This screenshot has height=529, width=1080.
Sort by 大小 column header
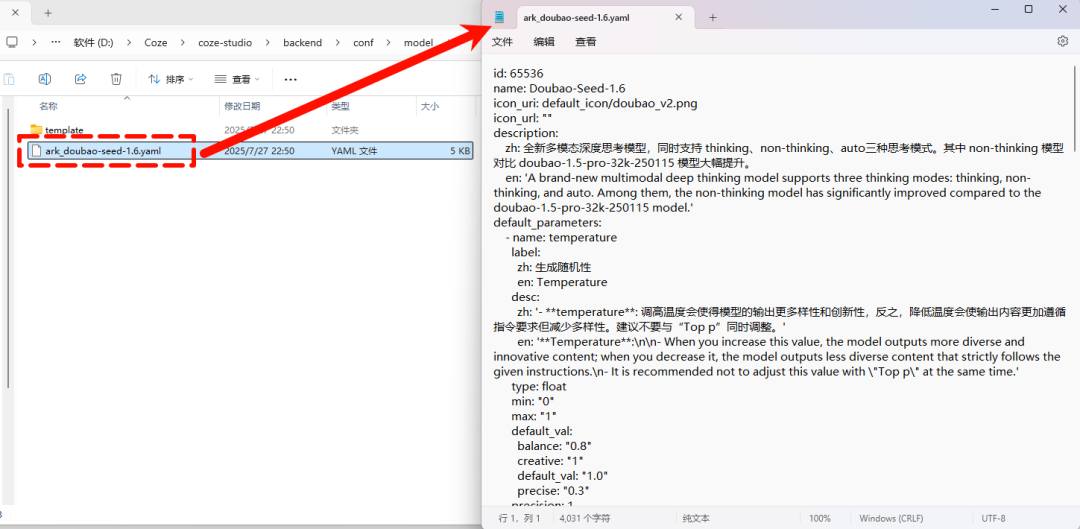pyautogui.click(x=430, y=106)
